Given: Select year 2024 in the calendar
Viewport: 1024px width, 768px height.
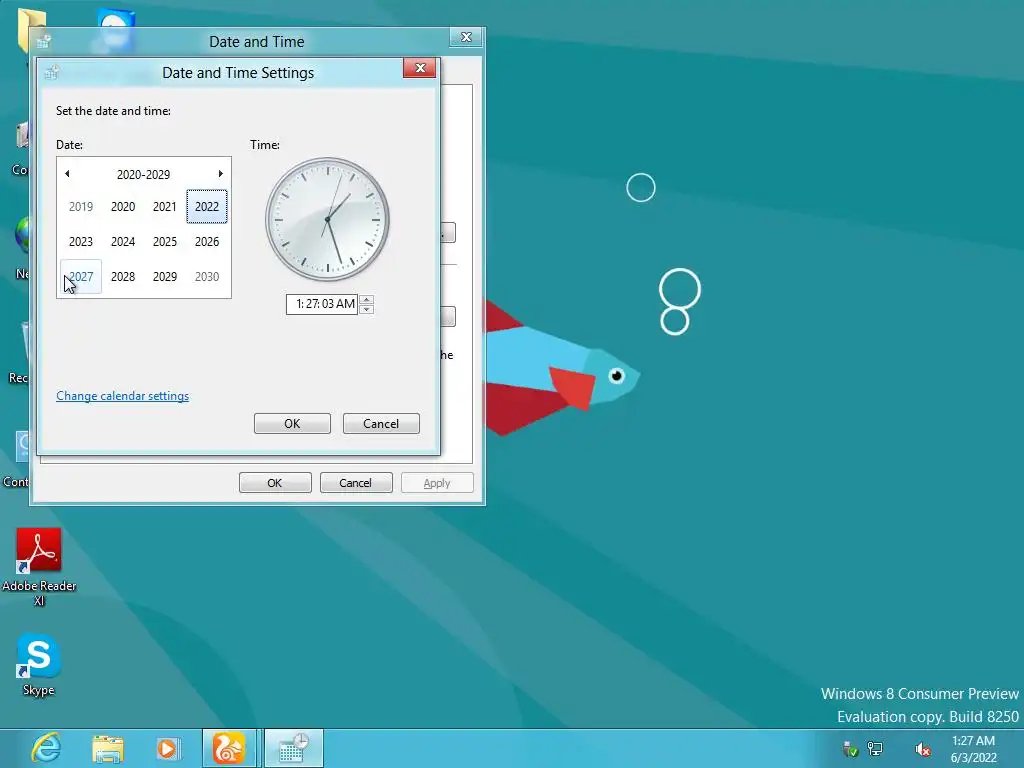Looking at the screenshot, I should (x=123, y=242).
